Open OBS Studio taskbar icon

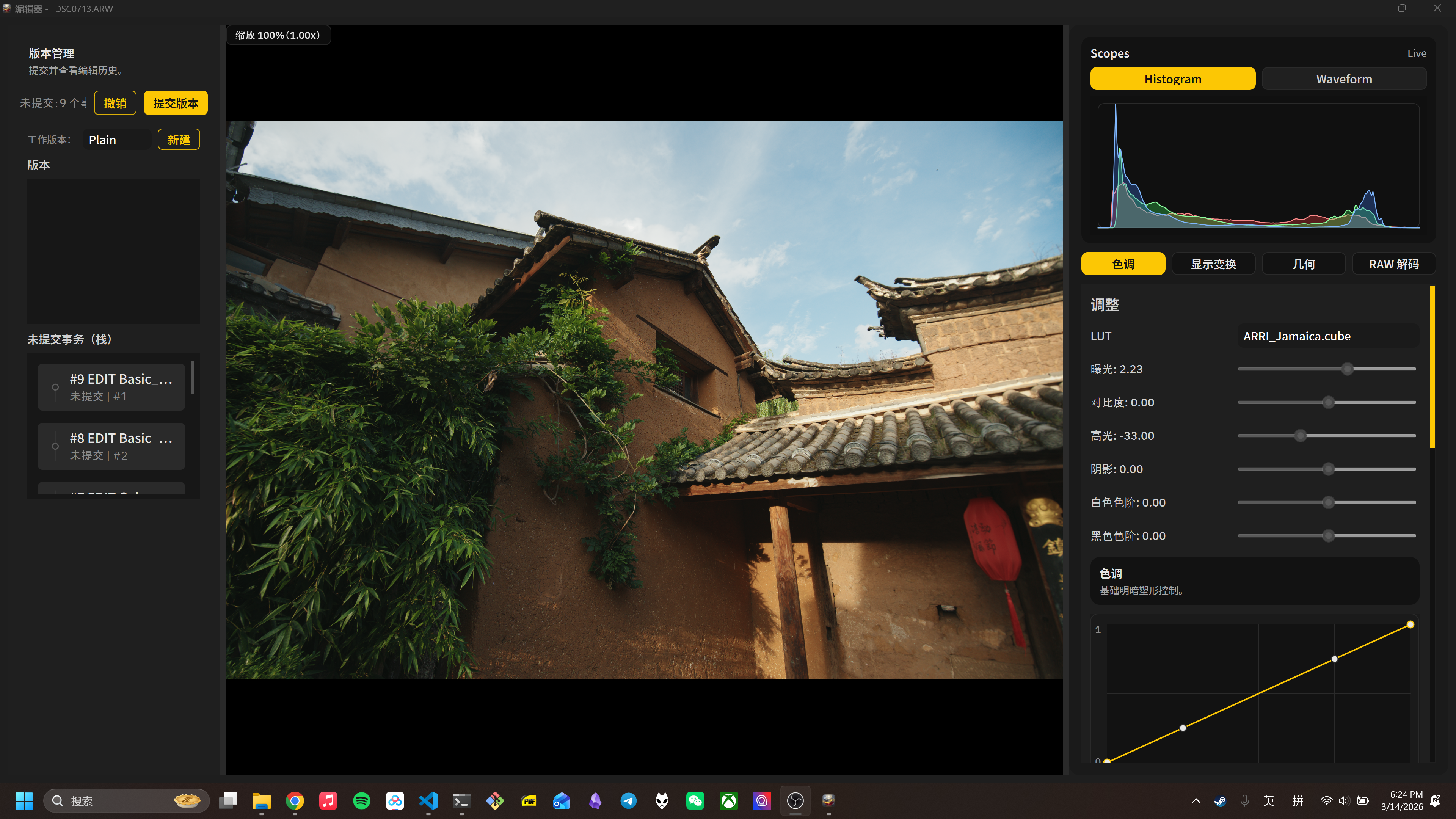pos(795,800)
